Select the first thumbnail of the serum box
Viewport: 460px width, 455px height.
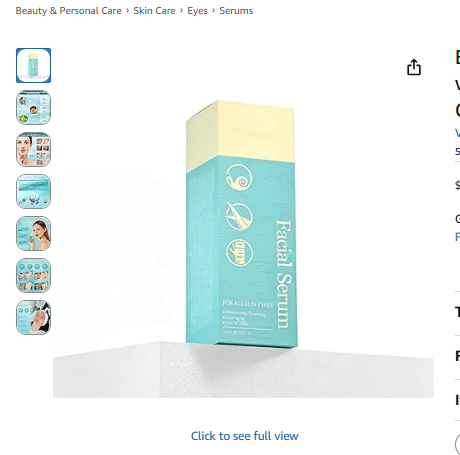coord(33,65)
